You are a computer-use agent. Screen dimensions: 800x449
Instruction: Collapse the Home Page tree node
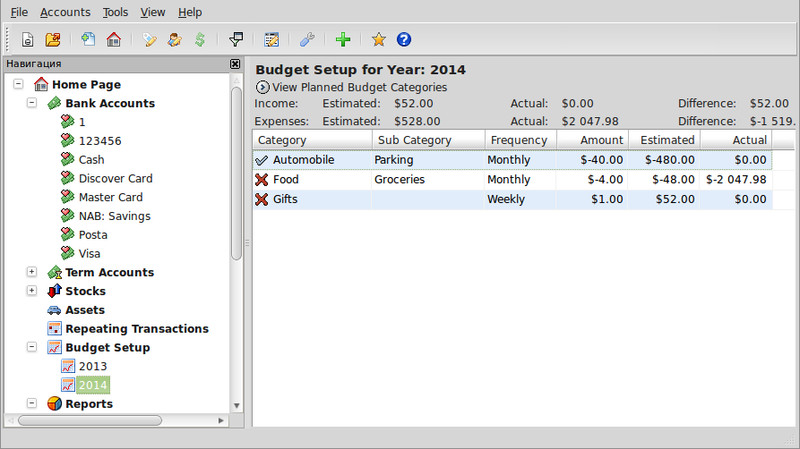pyautogui.click(x=18, y=84)
